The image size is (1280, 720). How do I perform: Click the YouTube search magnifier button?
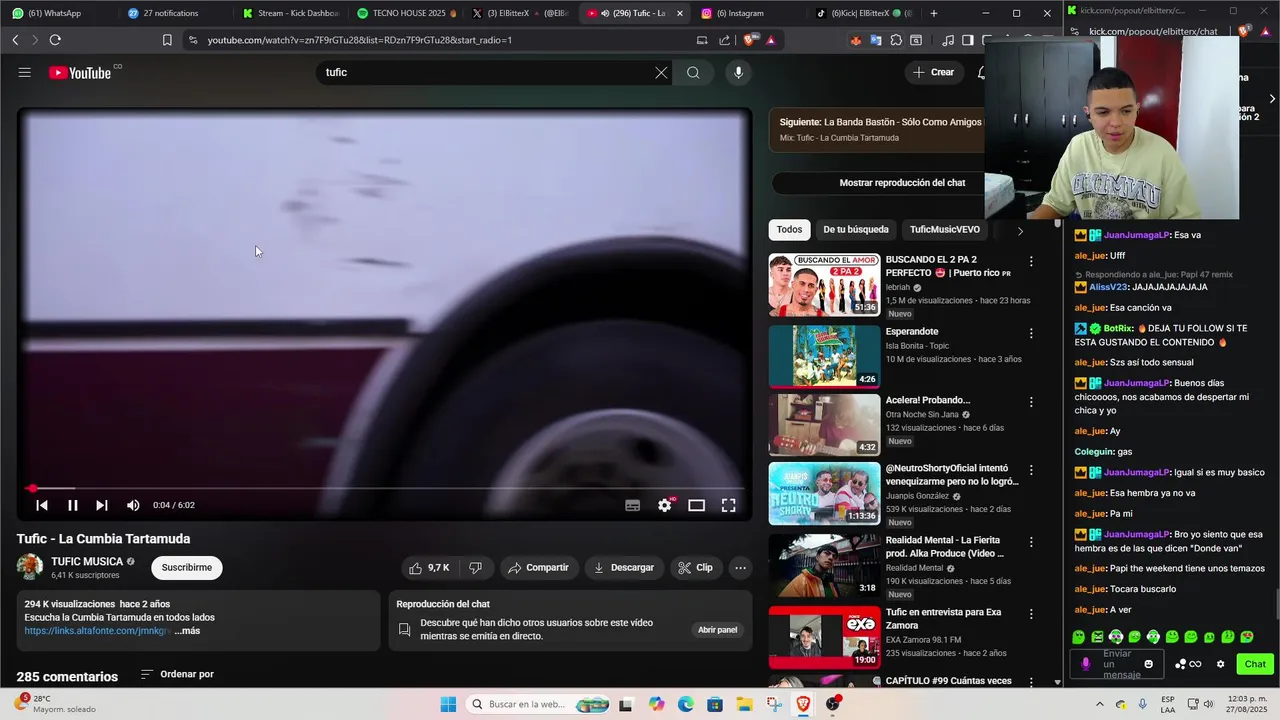693,72
